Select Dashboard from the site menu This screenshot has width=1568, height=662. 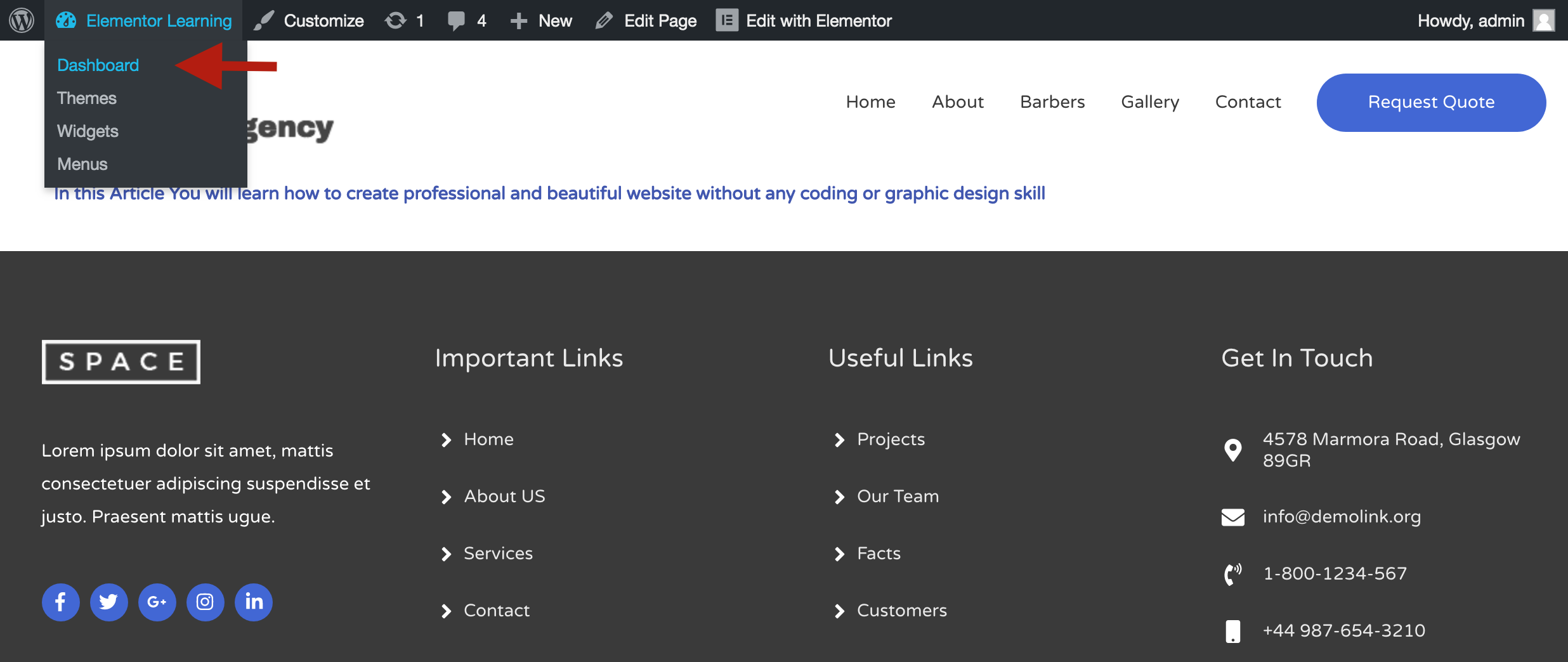pos(98,65)
